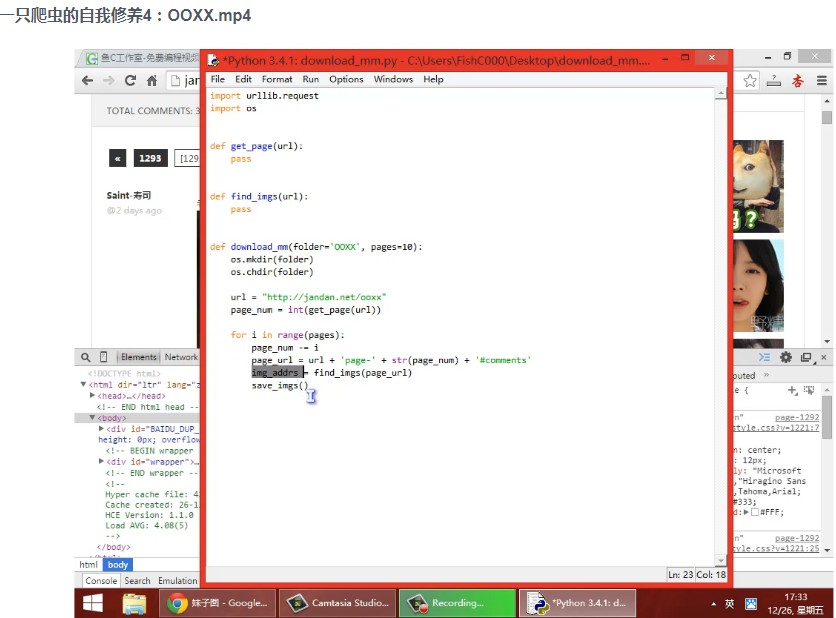
Task: Open the page-1292 source link
Action: pos(796,417)
